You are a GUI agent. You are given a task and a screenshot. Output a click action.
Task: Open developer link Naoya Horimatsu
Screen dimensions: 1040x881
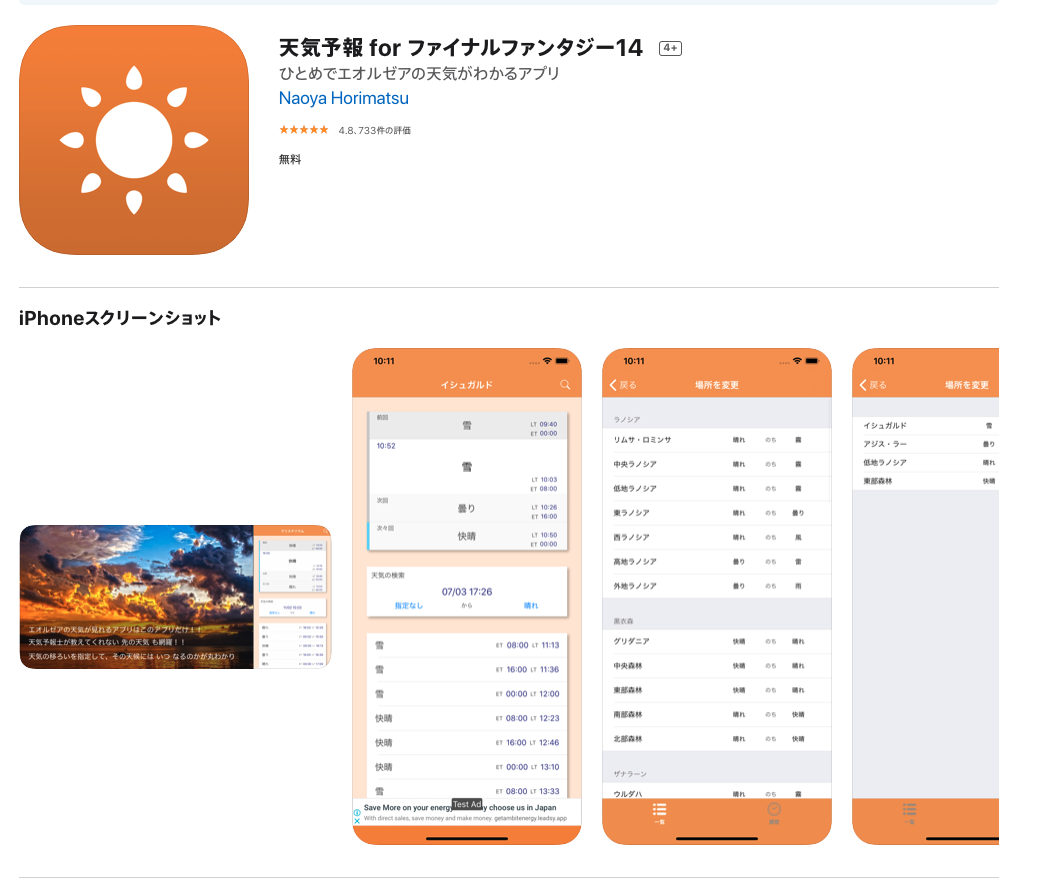[344, 98]
